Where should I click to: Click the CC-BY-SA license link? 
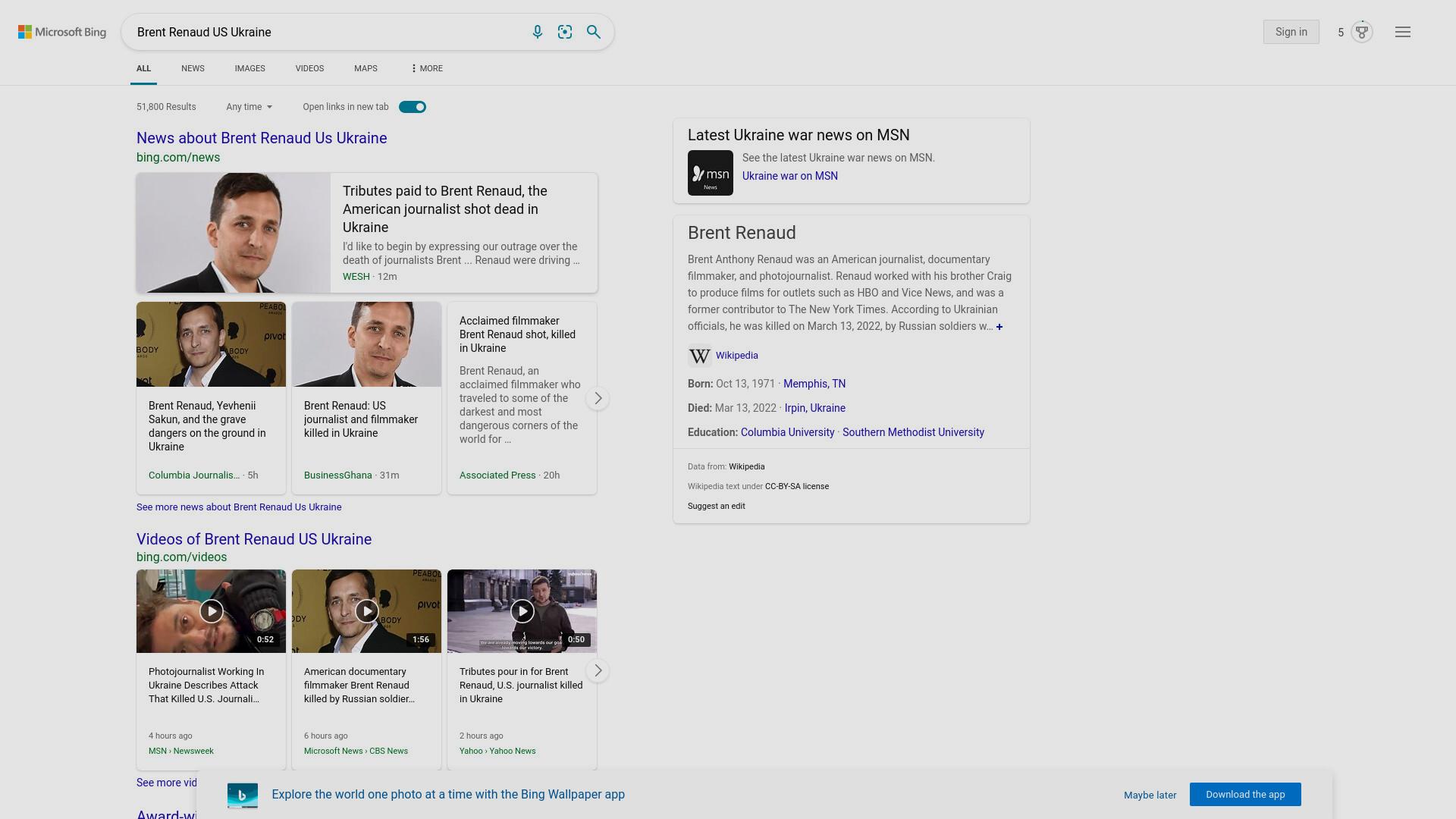pos(796,486)
